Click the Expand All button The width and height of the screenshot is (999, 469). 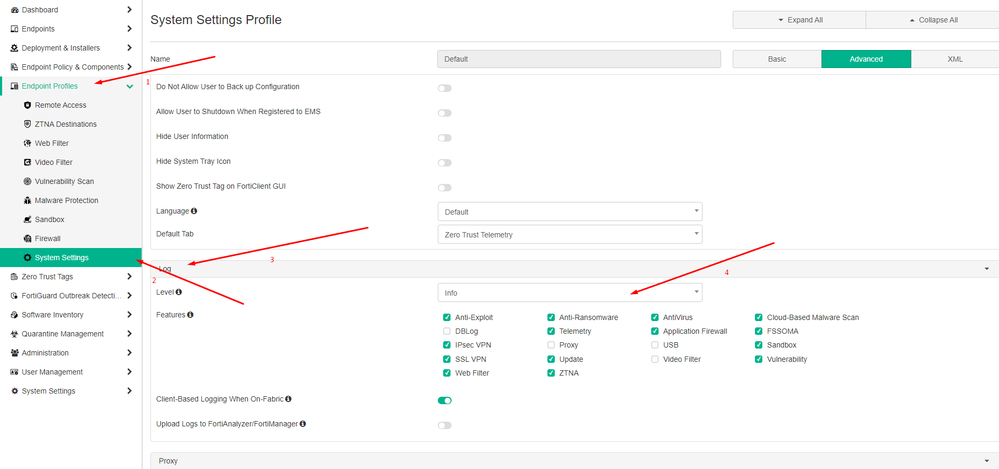click(x=798, y=20)
